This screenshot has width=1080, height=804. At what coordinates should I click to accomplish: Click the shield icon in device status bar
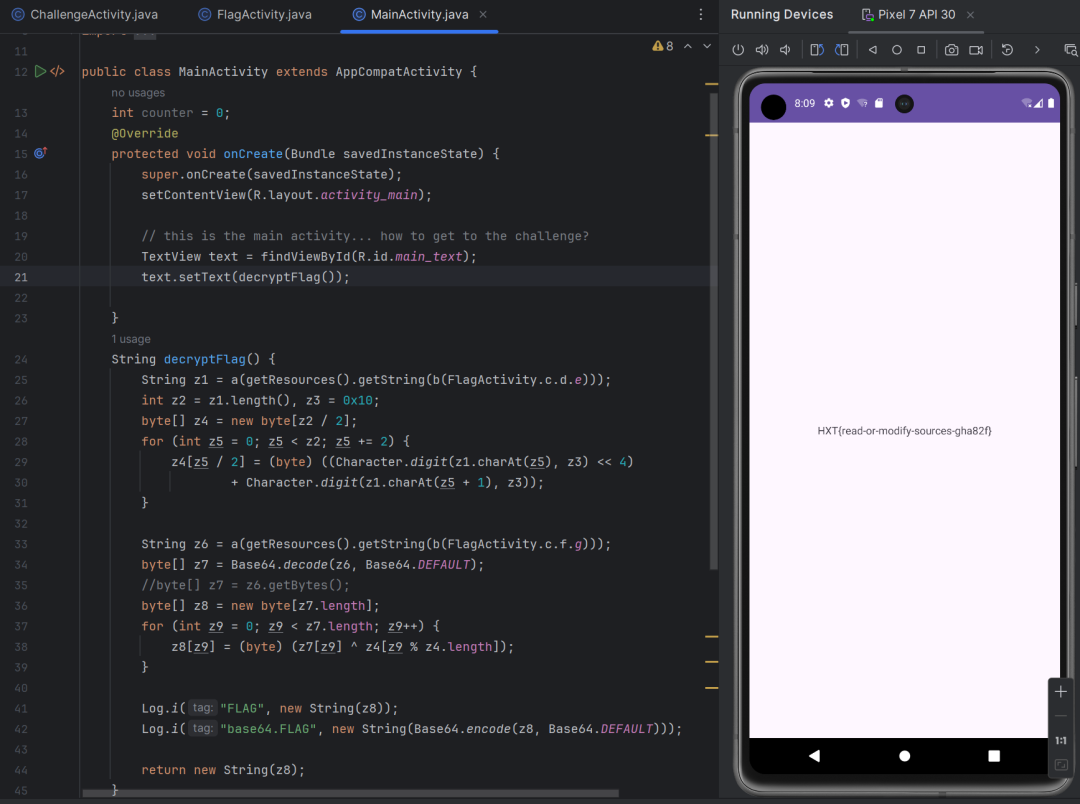845,103
